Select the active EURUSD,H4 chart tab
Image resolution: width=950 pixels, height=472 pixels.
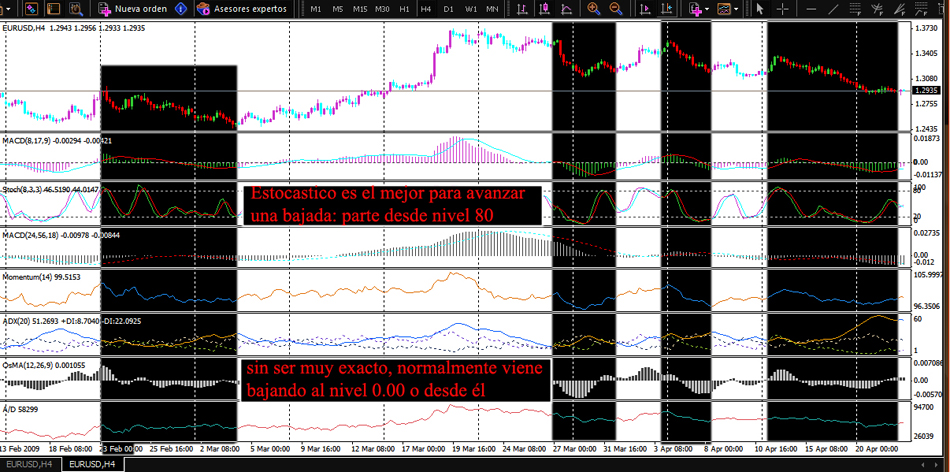[93, 465]
